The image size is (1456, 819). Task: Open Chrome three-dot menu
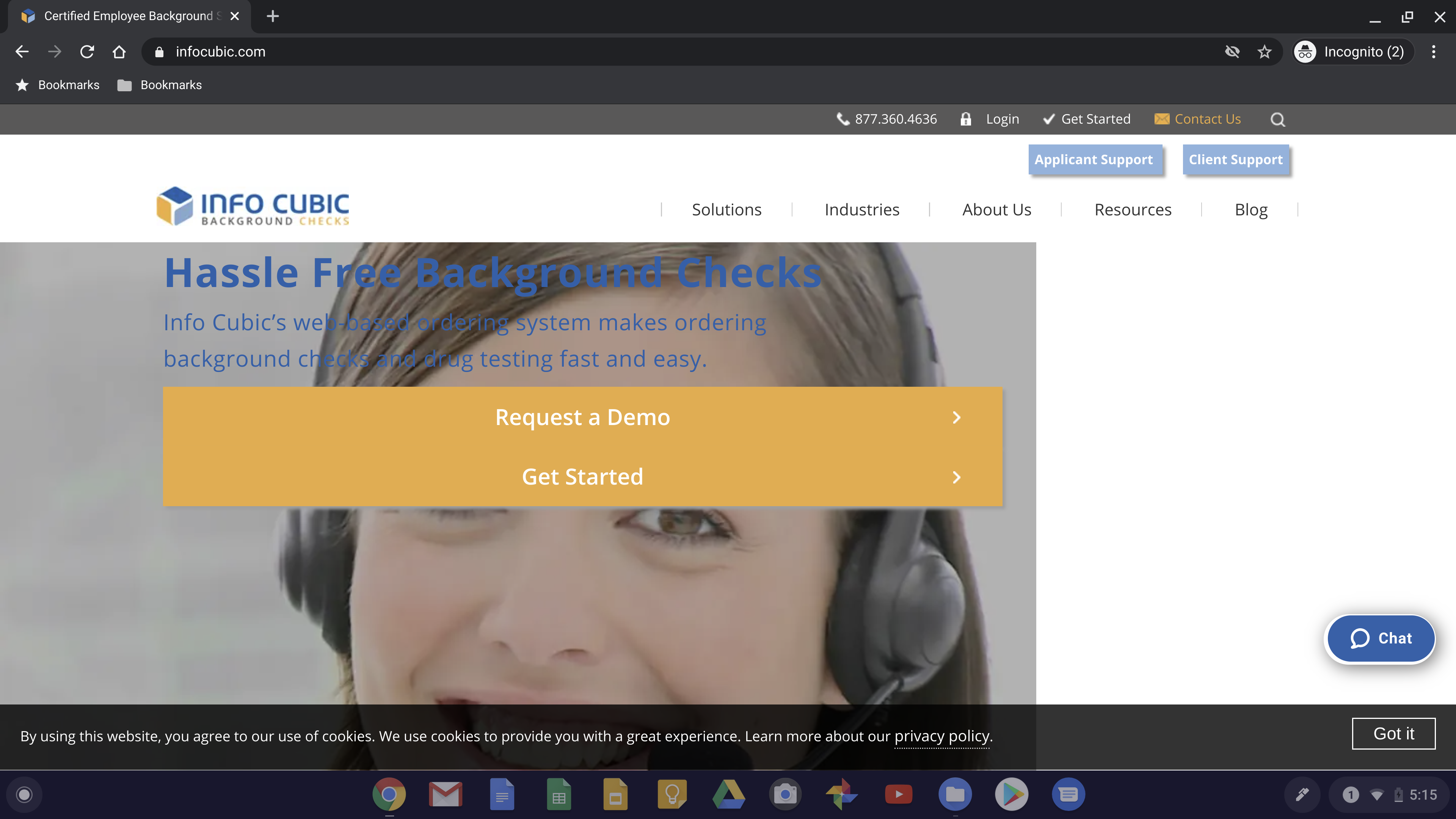(1434, 52)
